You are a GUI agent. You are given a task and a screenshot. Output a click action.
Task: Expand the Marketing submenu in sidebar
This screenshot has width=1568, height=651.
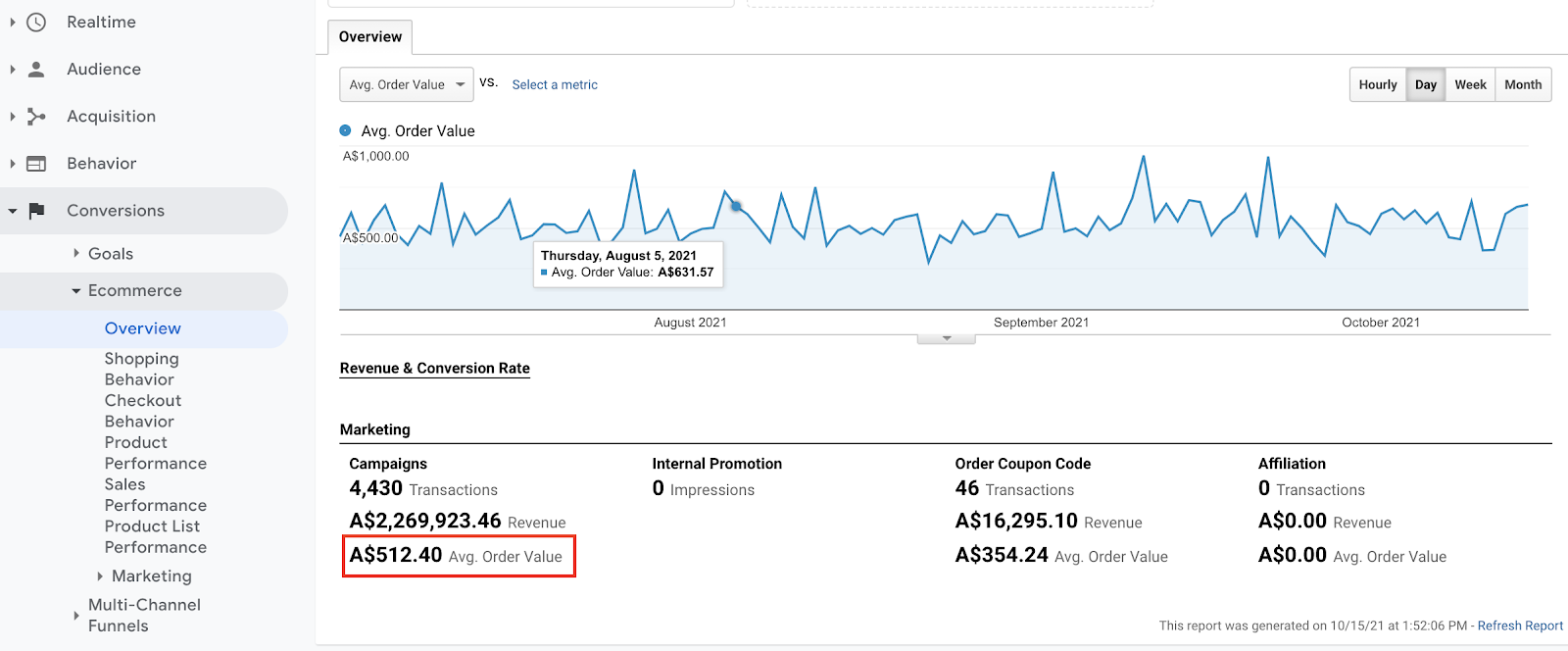[151, 576]
